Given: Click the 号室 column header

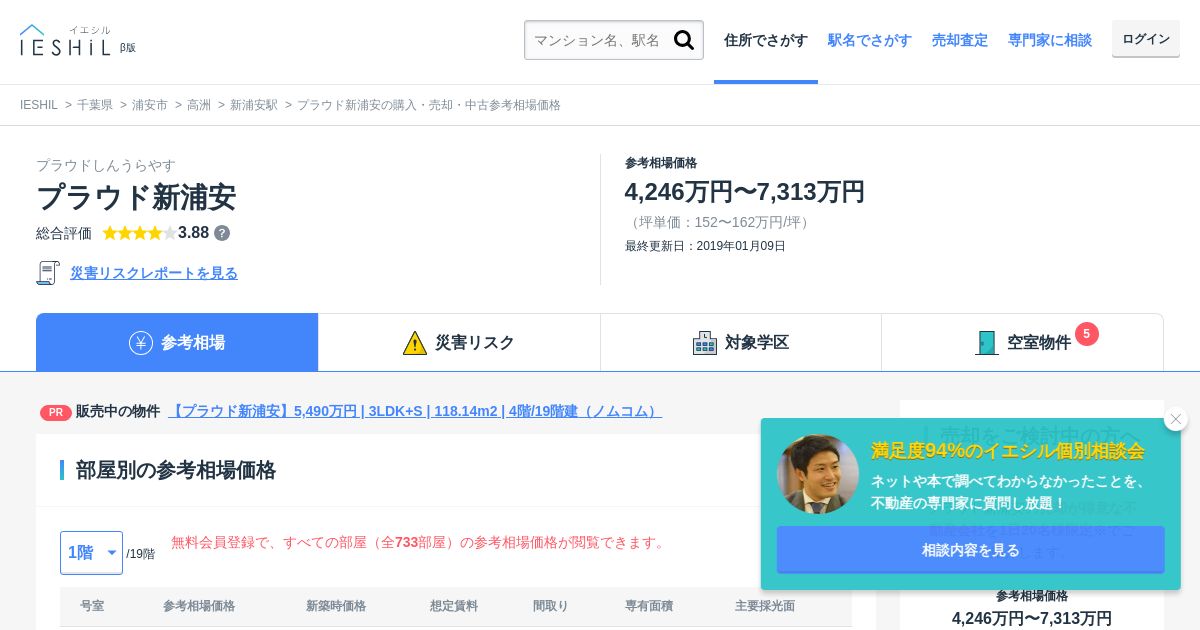Looking at the screenshot, I should click(92, 606).
